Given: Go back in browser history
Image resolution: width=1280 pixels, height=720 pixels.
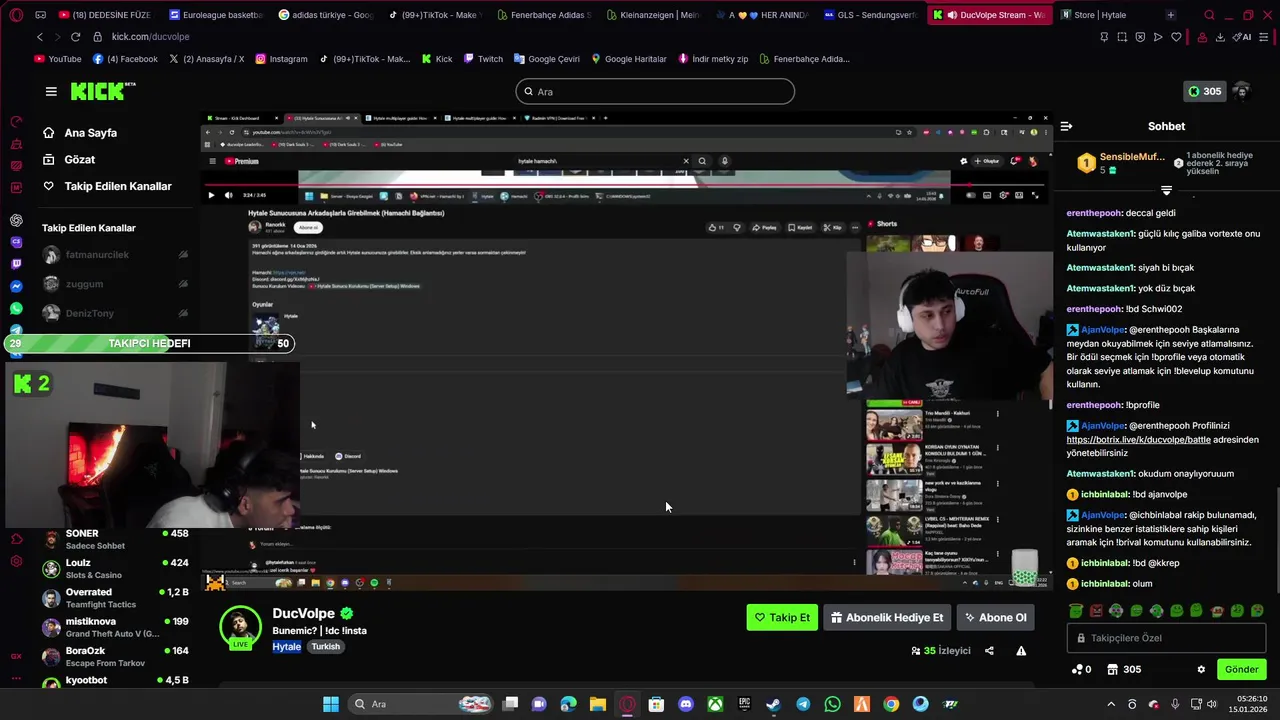Looking at the screenshot, I should coord(39,37).
